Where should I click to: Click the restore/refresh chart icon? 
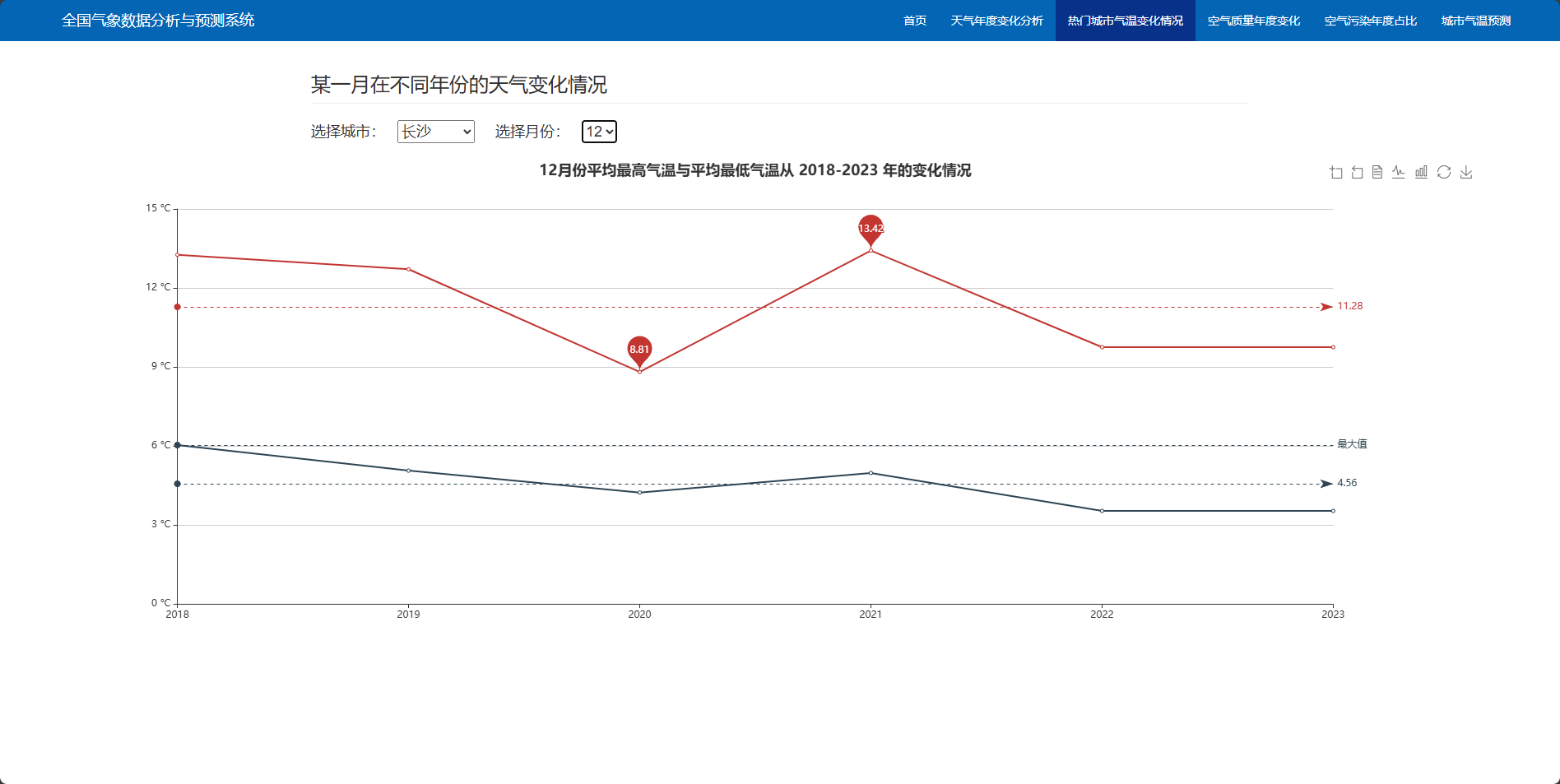1444,172
